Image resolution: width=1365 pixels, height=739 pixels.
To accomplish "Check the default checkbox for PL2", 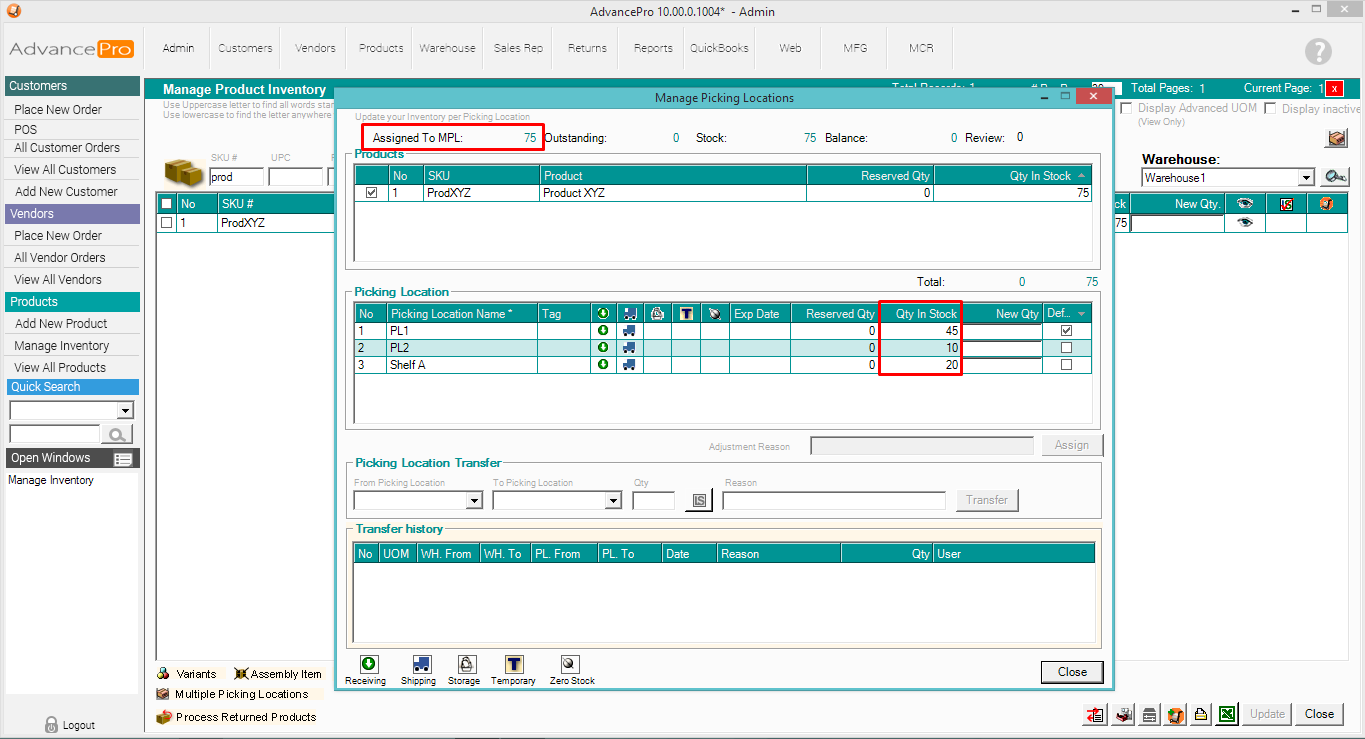I will click(1066, 348).
